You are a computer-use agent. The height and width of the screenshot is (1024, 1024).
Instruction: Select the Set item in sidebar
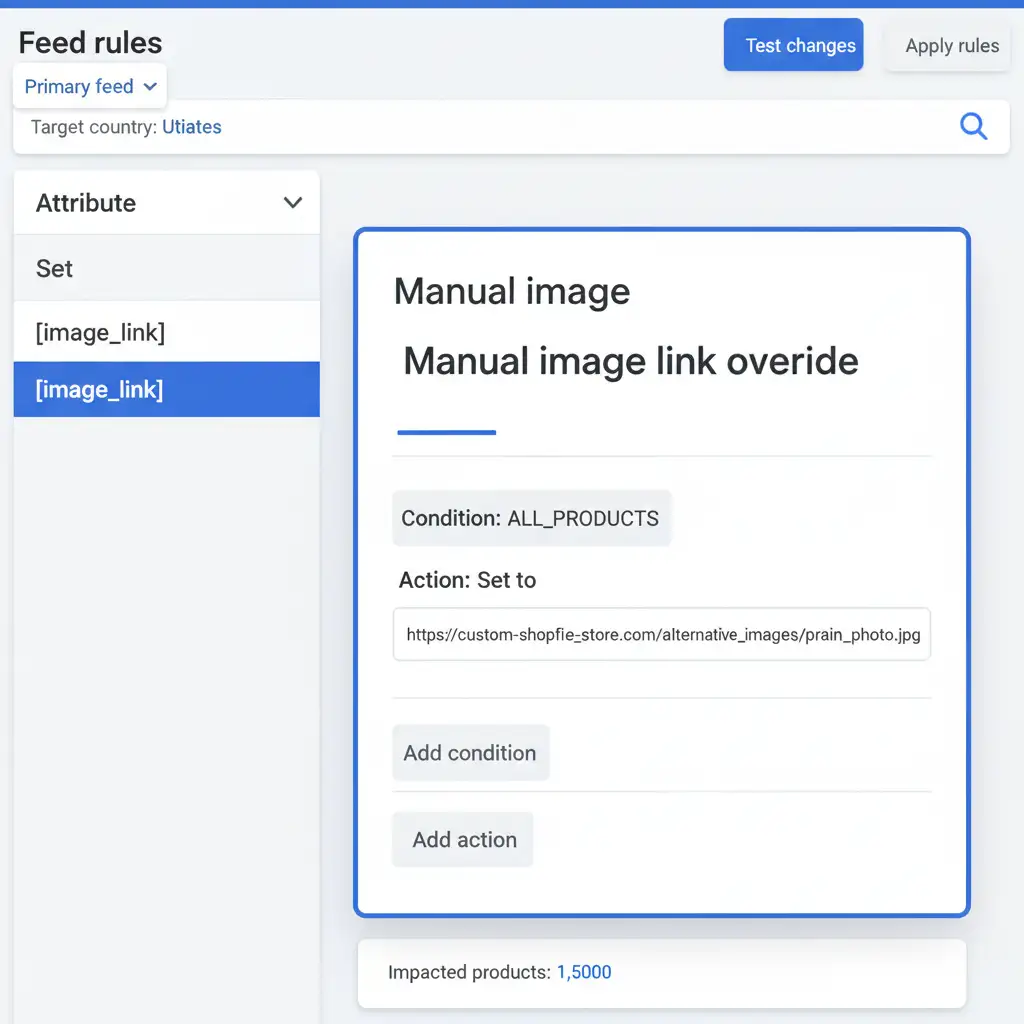pyautogui.click(x=55, y=268)
